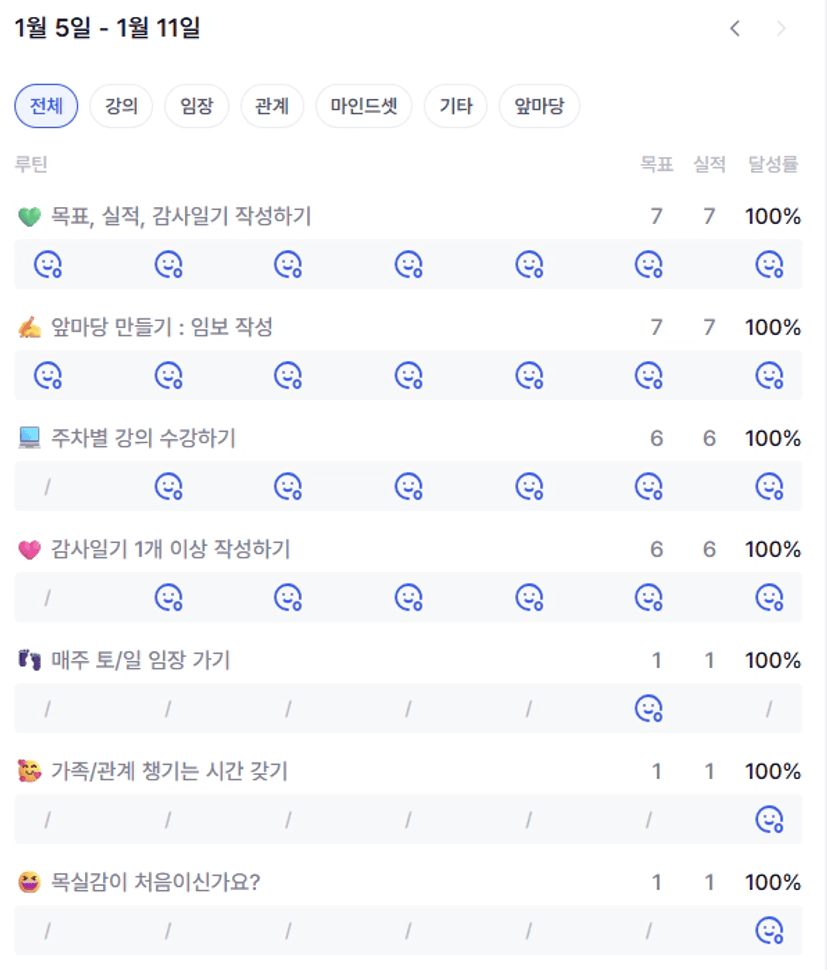The height and width of the screenshot is (970, 827).
Task: Filter routines by 관계 category
Action: click(272, 106)
